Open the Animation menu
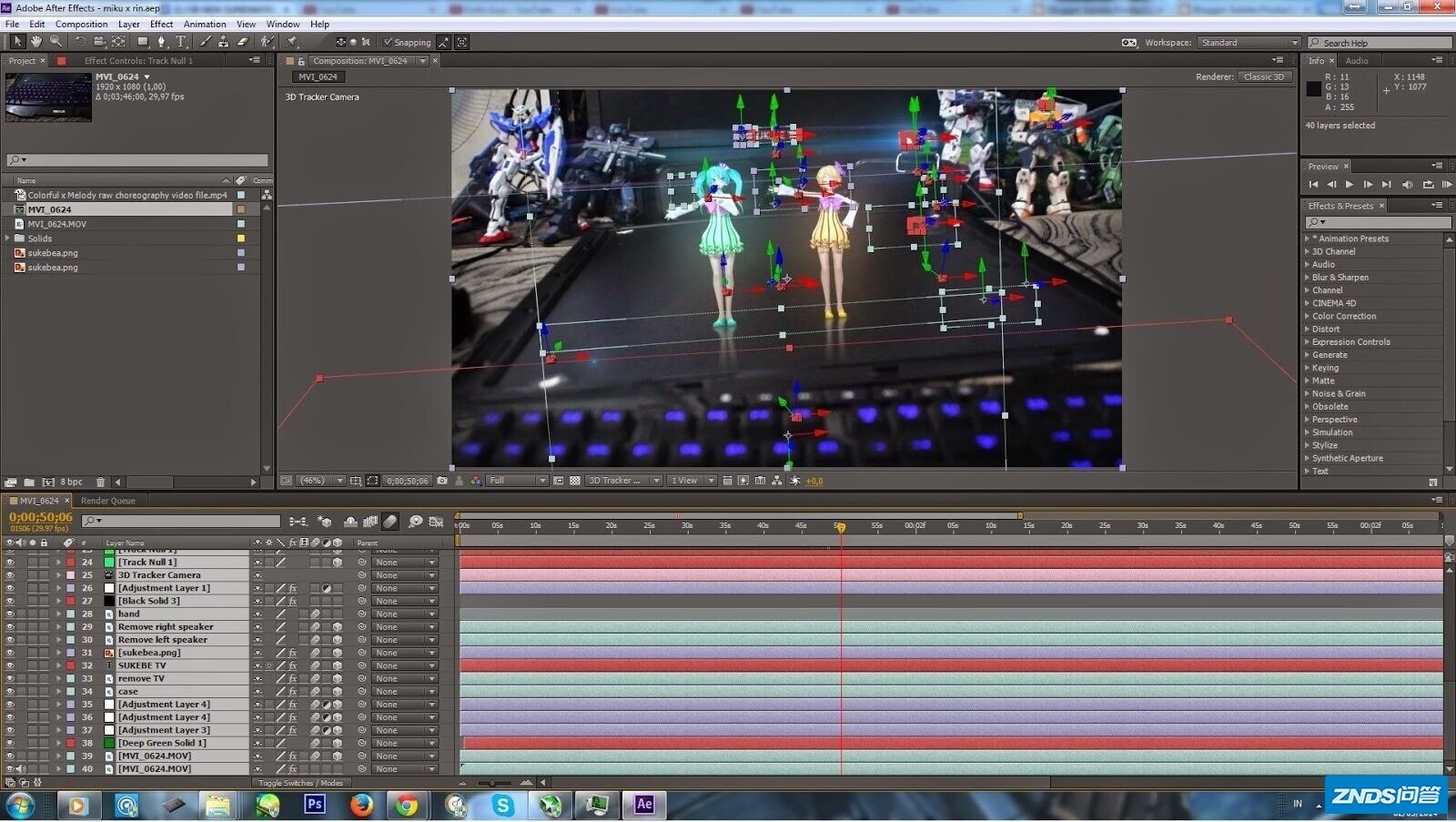 coord(205,25)
